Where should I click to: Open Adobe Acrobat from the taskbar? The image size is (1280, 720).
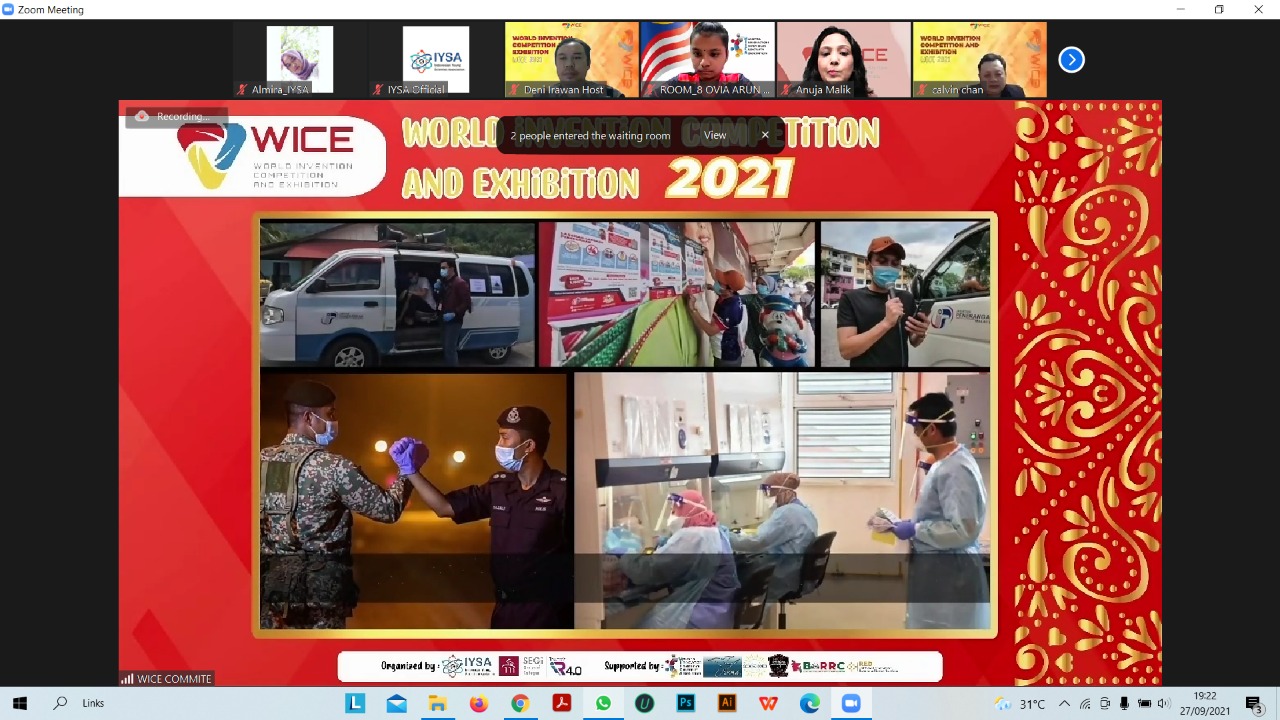click(x=562, y=703)
